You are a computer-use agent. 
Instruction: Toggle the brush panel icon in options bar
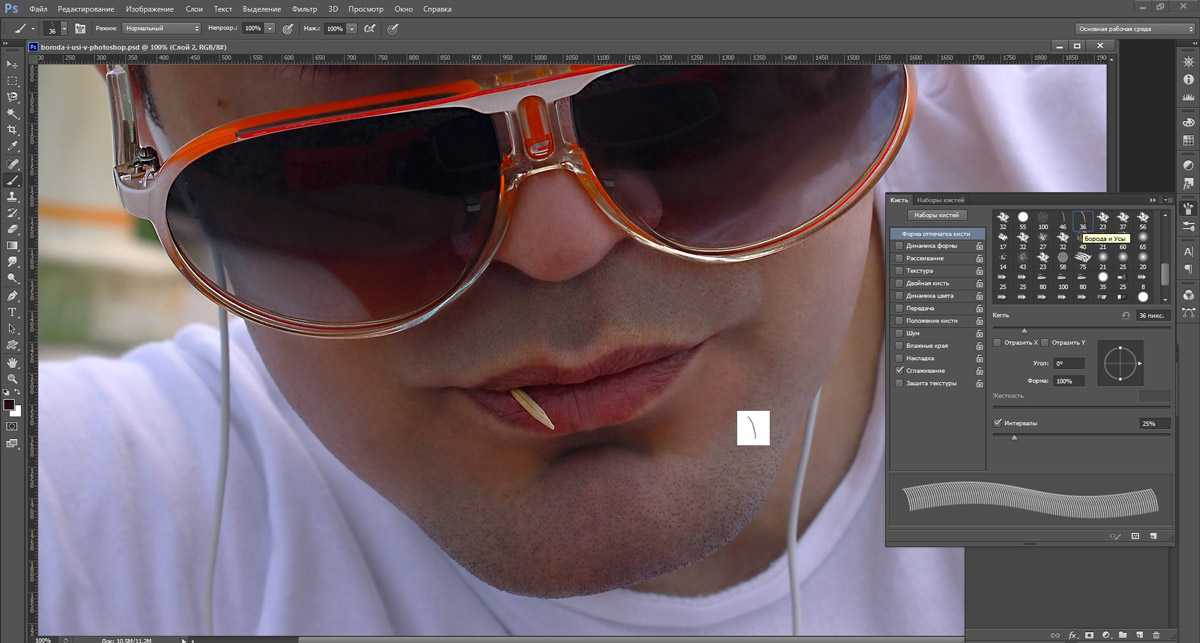pos(80,29)
